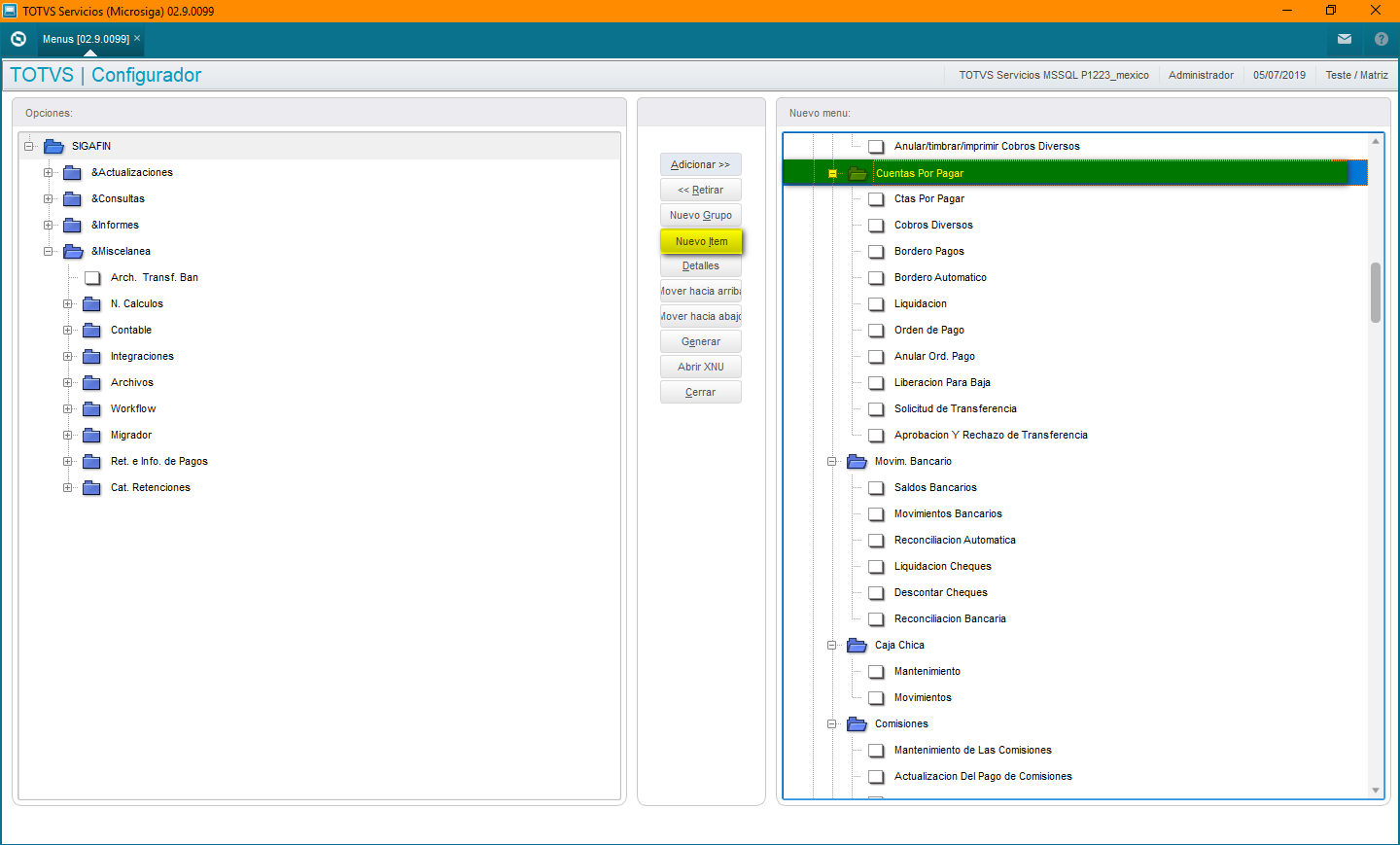Expand the Workflow node

click(67, 408)
